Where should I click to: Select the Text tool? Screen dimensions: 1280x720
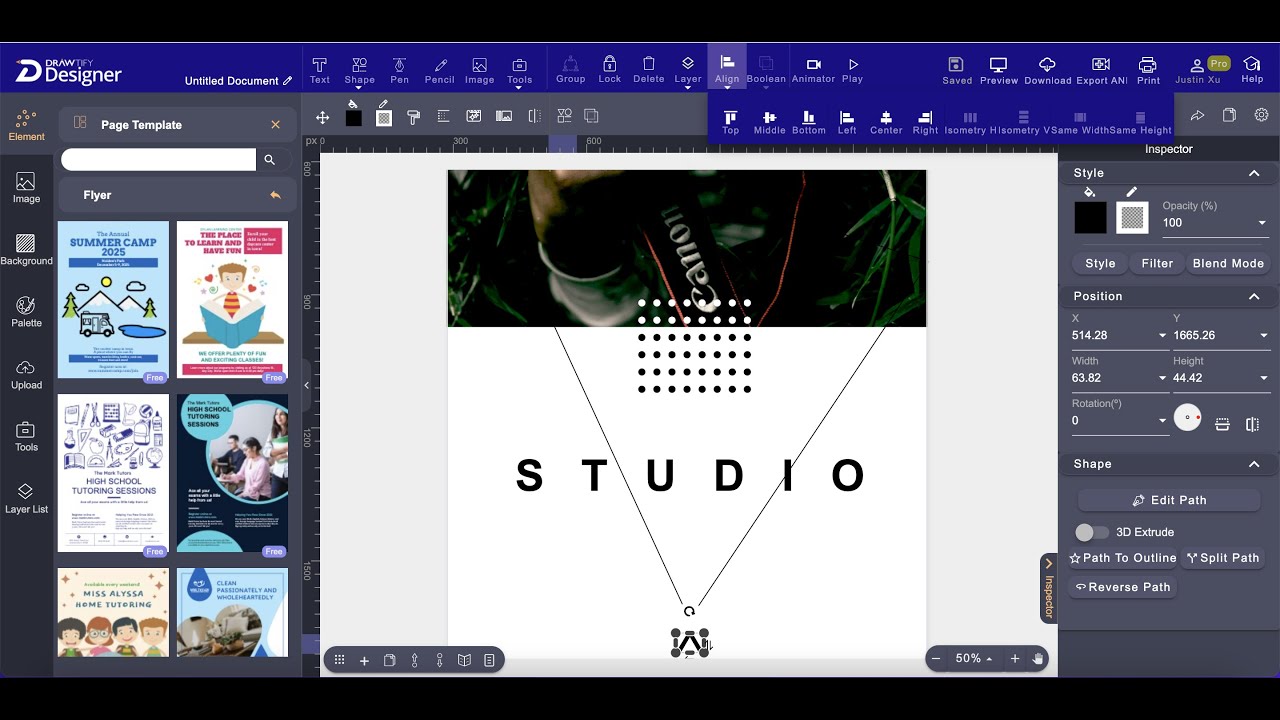coord(319,70)
